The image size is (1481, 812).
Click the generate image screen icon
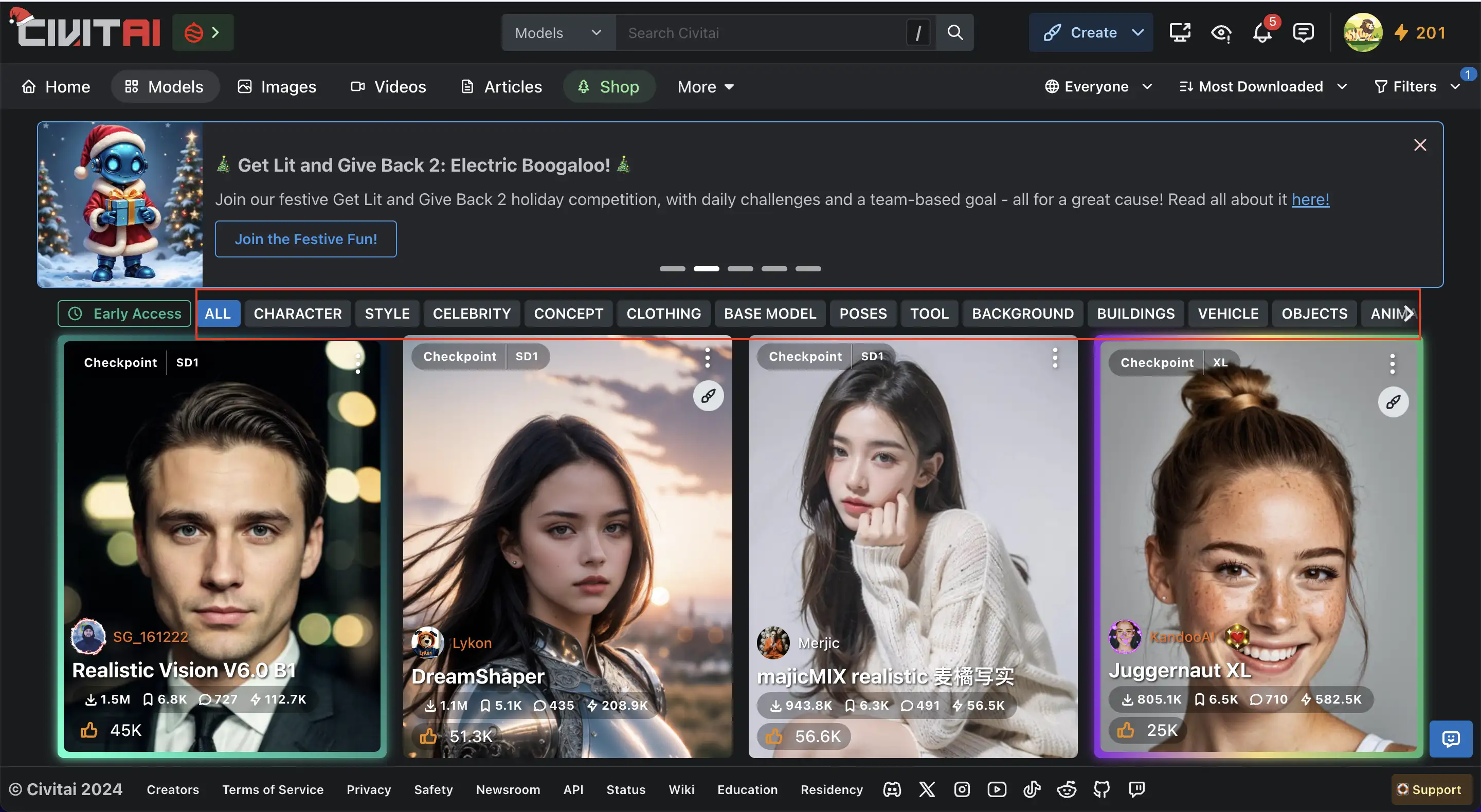click(1180, 32)
